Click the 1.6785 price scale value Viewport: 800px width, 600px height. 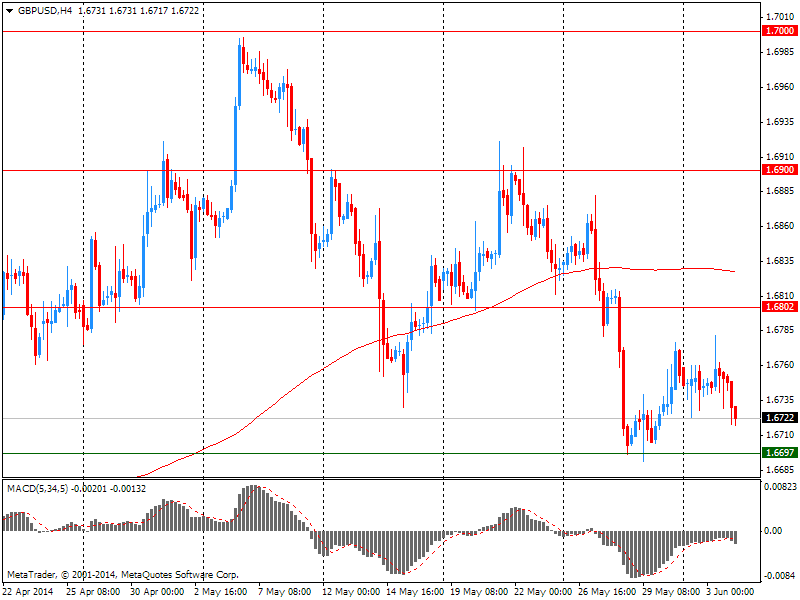780,330
